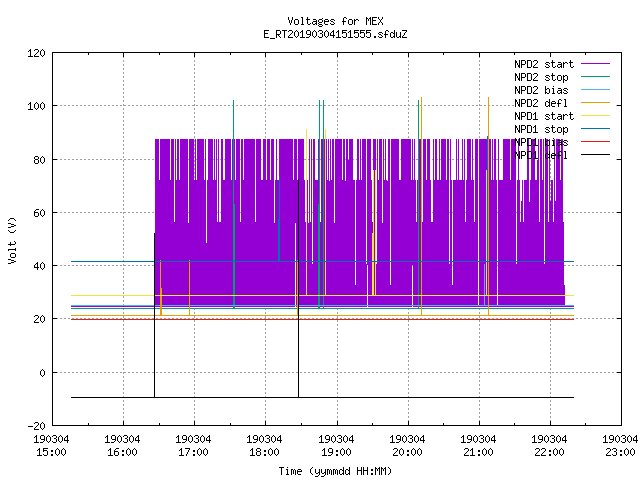This screenshot has width=640, height=480.
Task: Click the black NPD1 defl legend line sample
Action: tap(595, 155)
